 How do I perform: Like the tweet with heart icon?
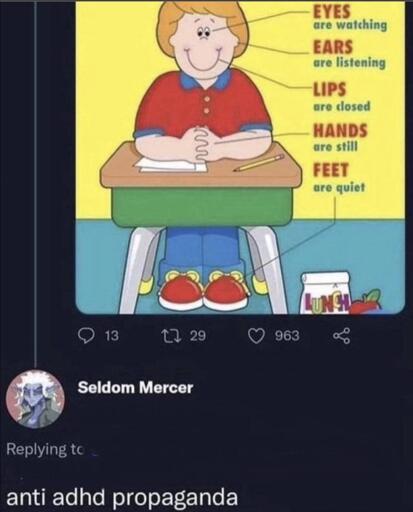(x=257, y=336)
